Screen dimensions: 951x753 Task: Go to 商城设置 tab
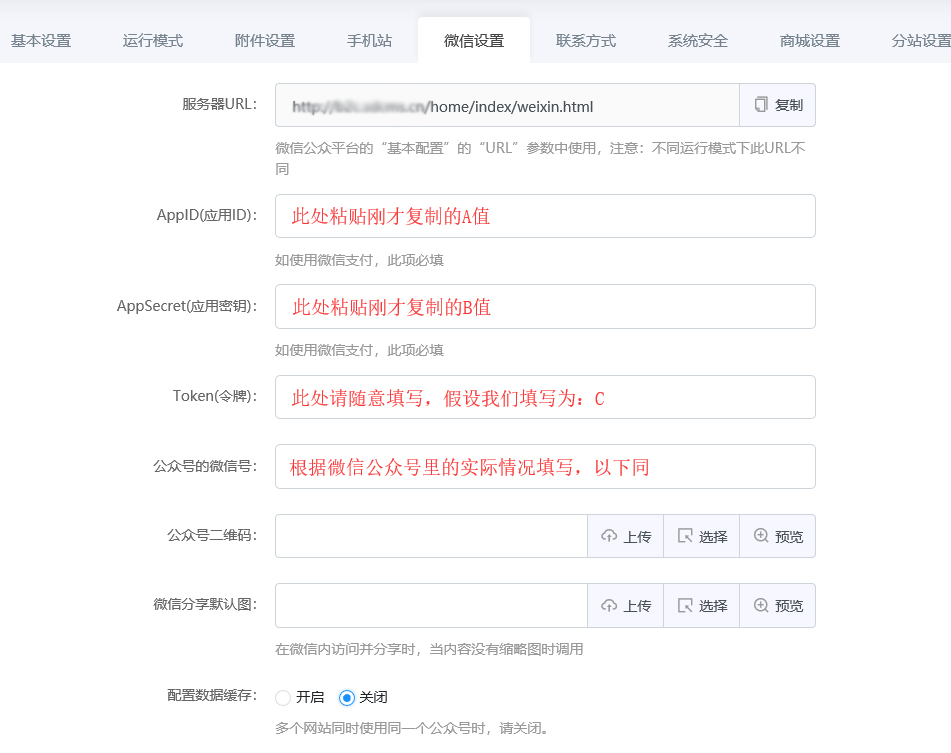(810, 41)
